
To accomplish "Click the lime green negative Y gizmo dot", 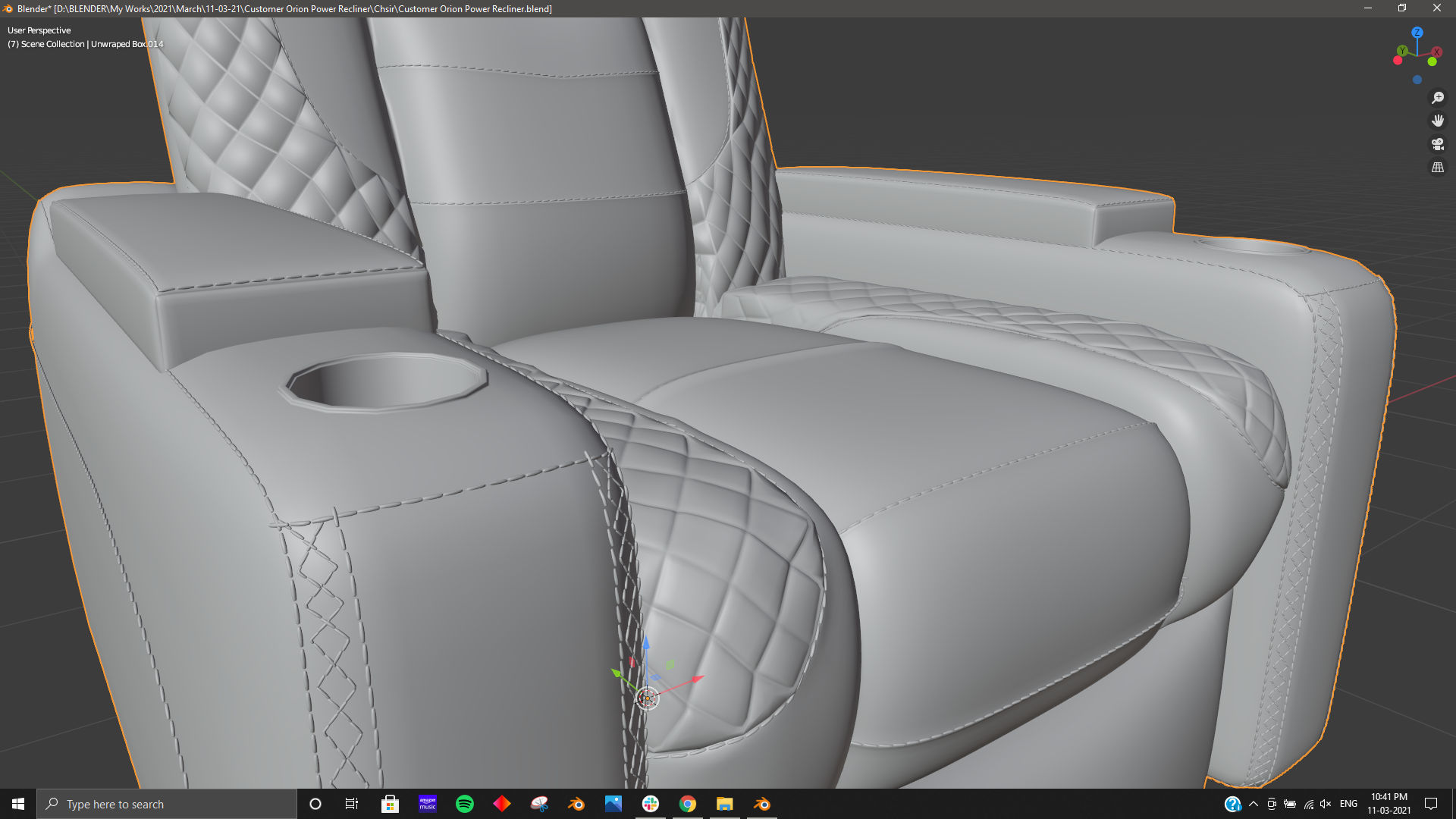I will [1432, 62].
